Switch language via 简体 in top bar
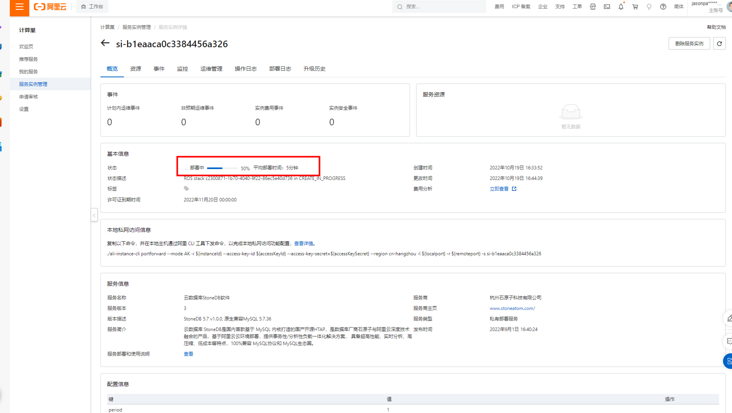Viewport: 732px width, 413px height. pos(679,7)
